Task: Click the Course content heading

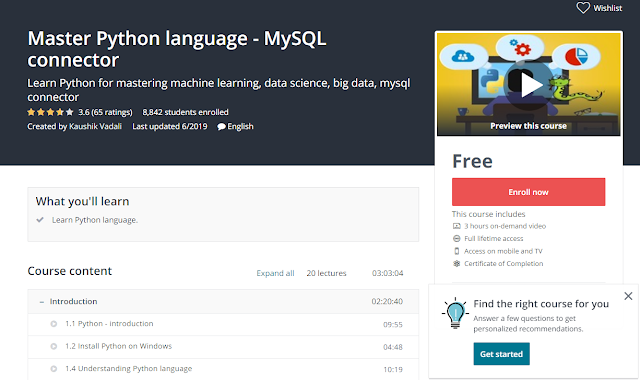Action: 69,271
